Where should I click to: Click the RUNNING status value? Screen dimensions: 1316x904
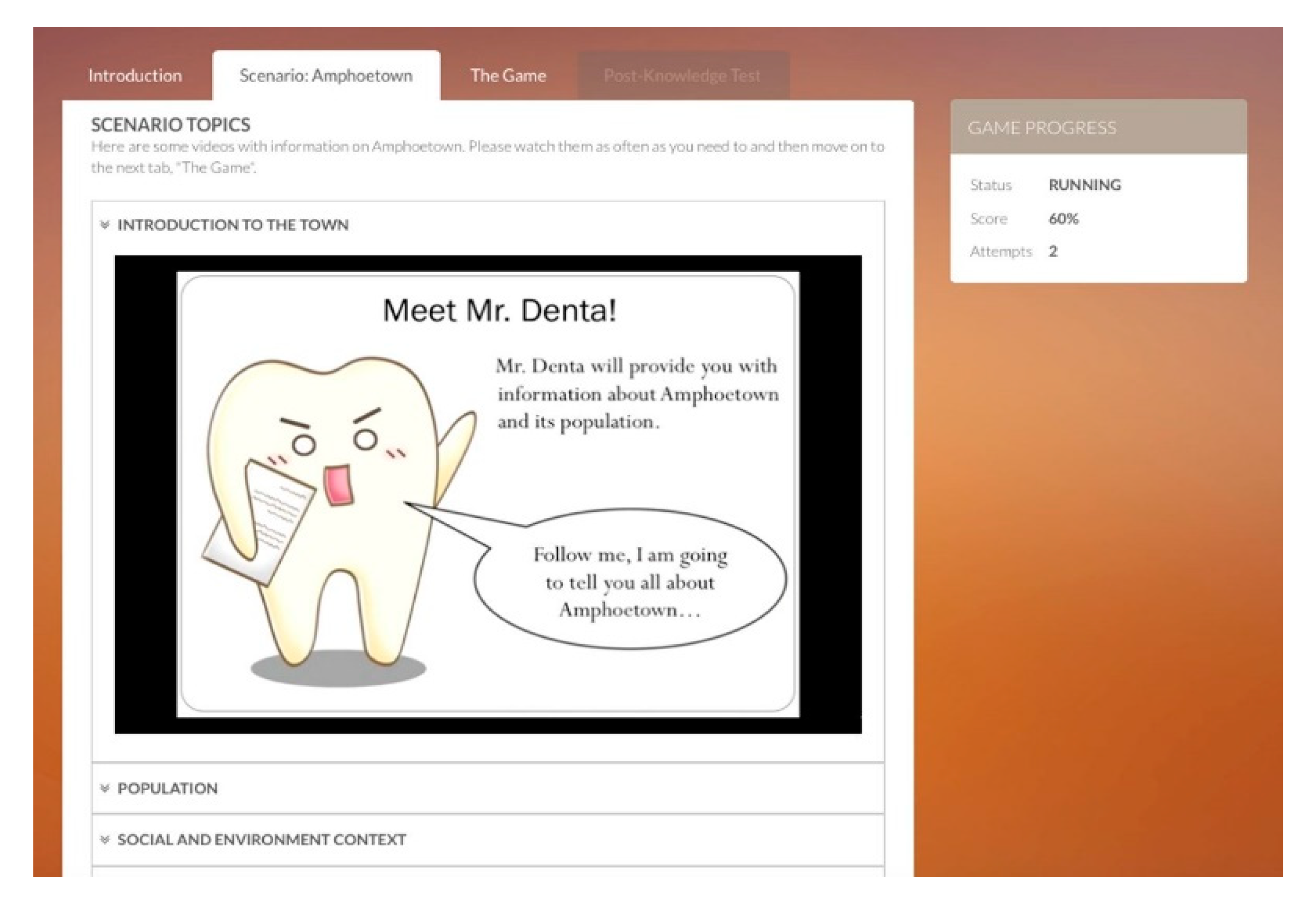[x=1084, y=185]
